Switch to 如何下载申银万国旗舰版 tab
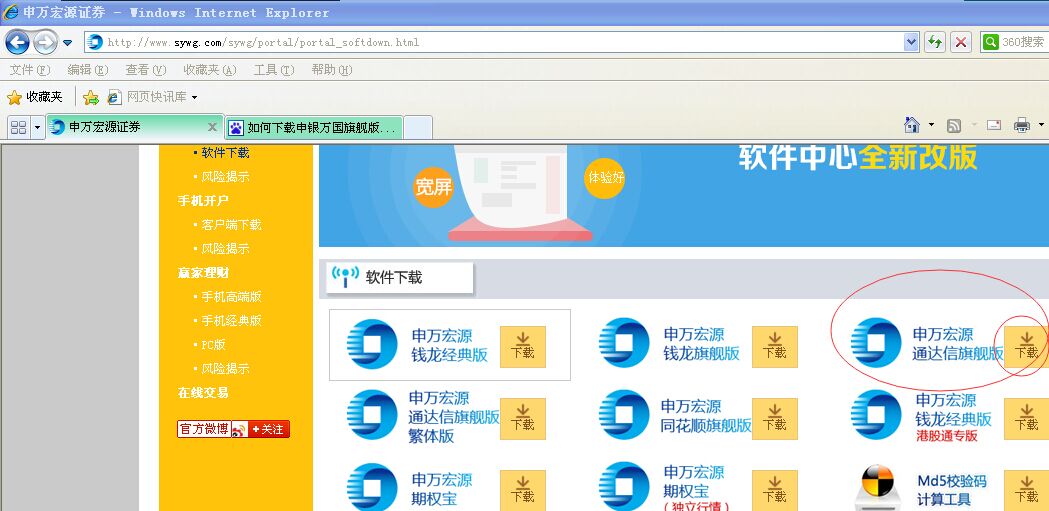Screen dimensions: 1049x511 click(x=313, y=127)
